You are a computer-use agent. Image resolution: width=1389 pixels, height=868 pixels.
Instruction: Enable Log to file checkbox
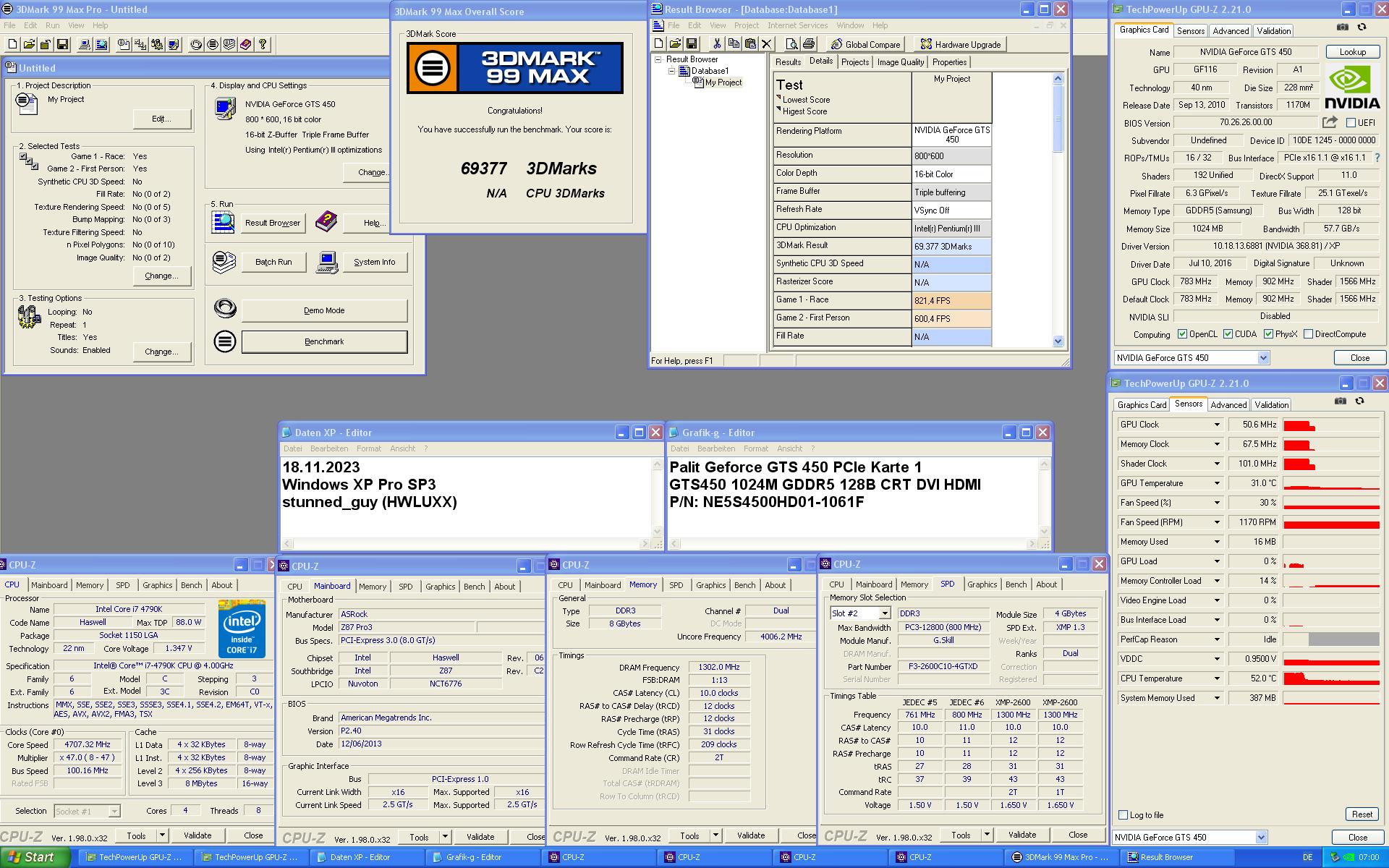1123,815
